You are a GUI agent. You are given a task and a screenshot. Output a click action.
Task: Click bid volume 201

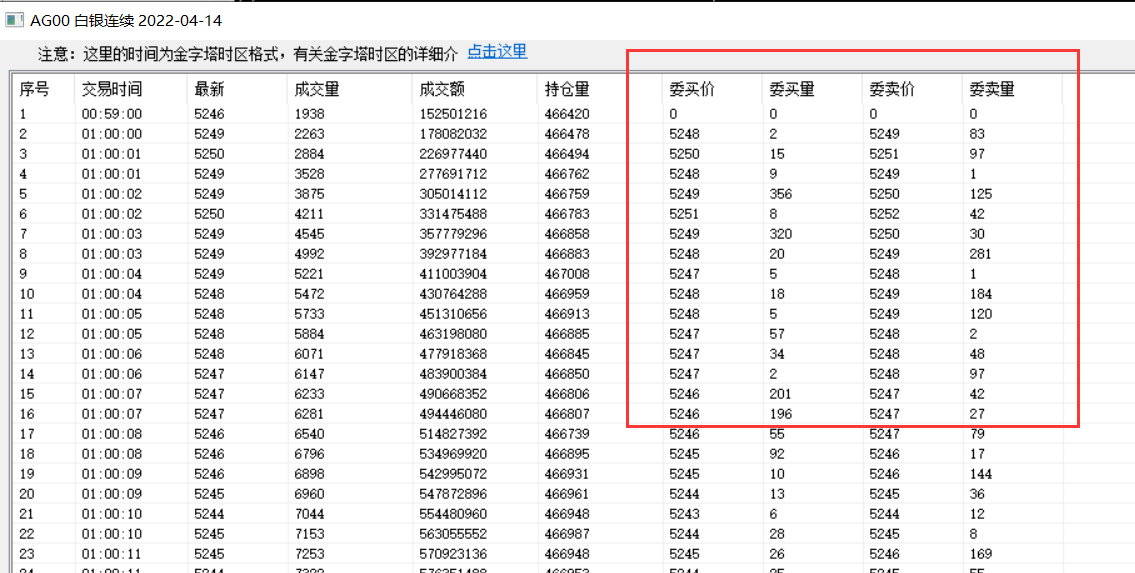[x=780, y=394]
